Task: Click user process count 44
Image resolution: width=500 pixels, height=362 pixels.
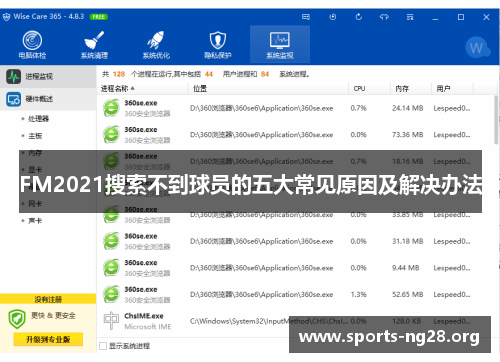Action: pos(209,74)
